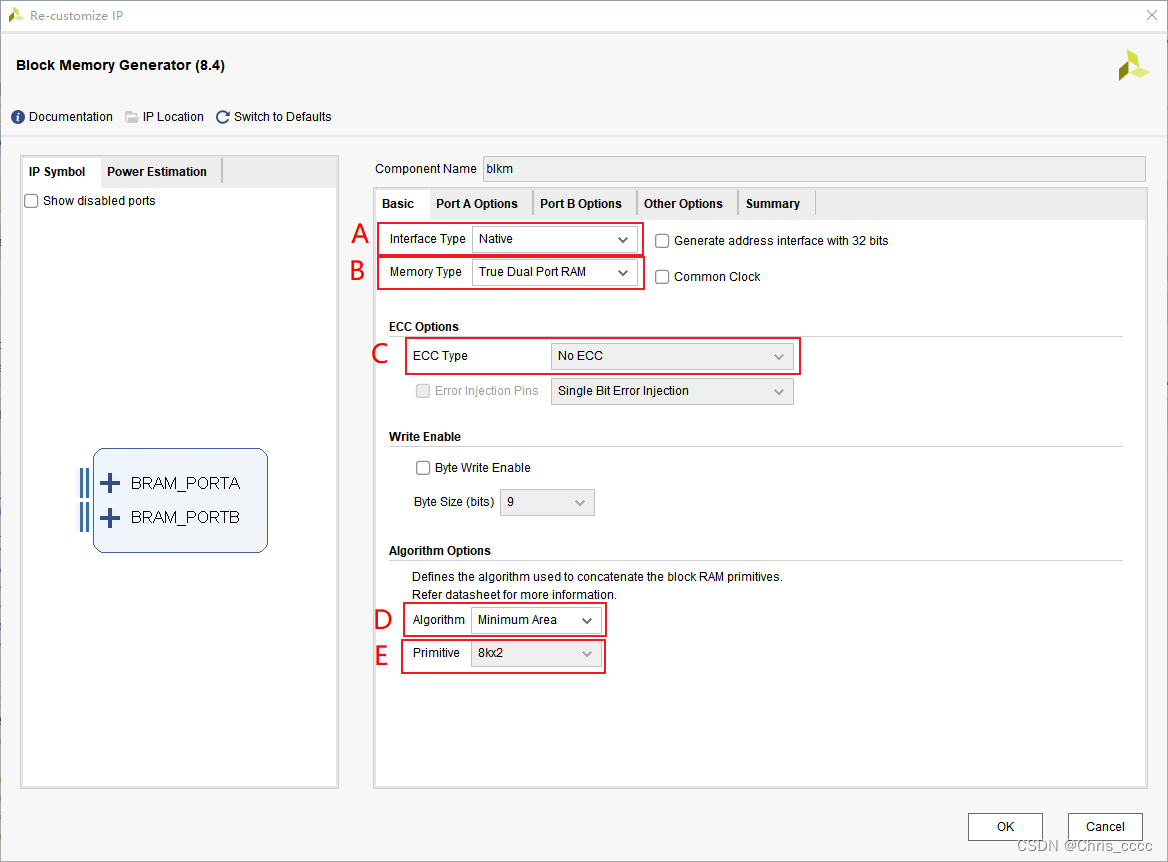The height and width of the screenshot is (862, 1168).
Task: Toggle the Byte Write Enable checkbox
Action: 423,468
